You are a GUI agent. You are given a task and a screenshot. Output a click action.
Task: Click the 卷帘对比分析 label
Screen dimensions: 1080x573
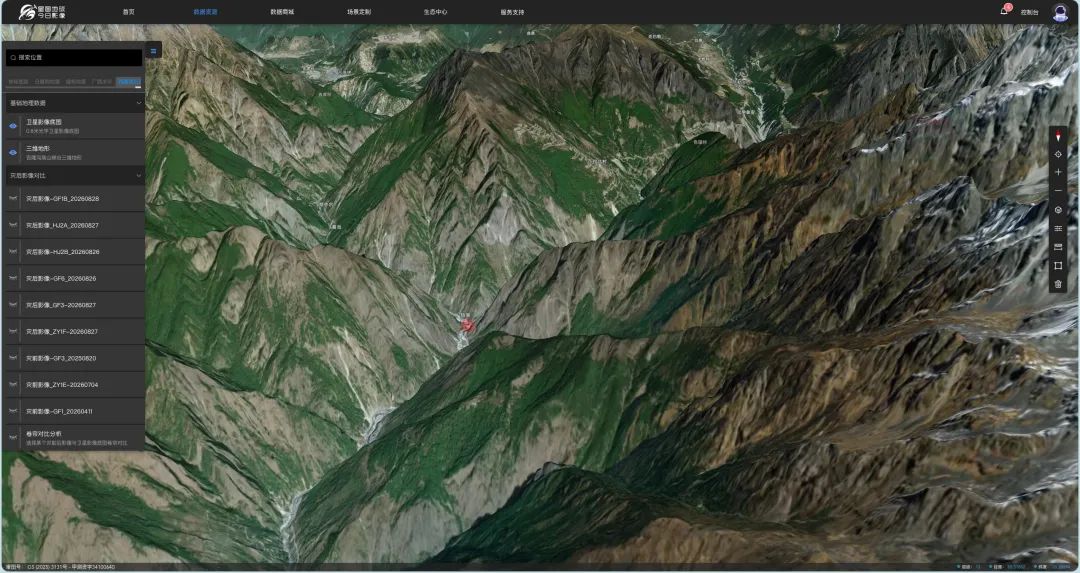click(x=43, y=434)
